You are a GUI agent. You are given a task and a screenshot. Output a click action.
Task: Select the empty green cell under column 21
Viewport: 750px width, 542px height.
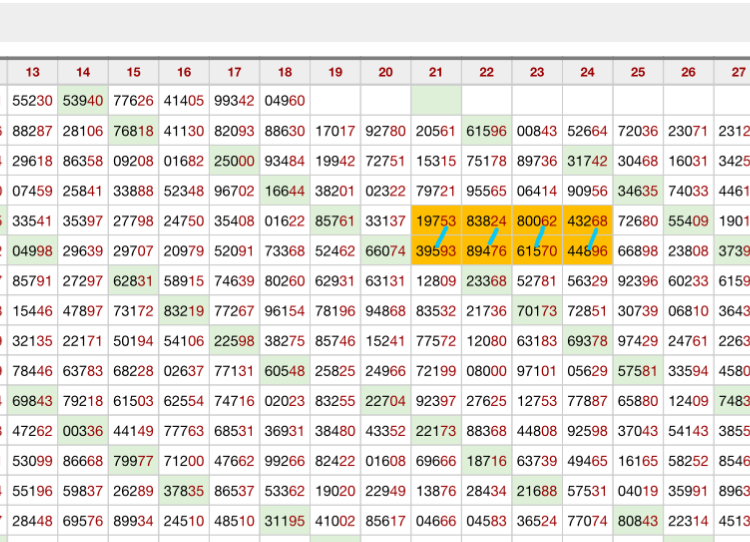point(436,100)
